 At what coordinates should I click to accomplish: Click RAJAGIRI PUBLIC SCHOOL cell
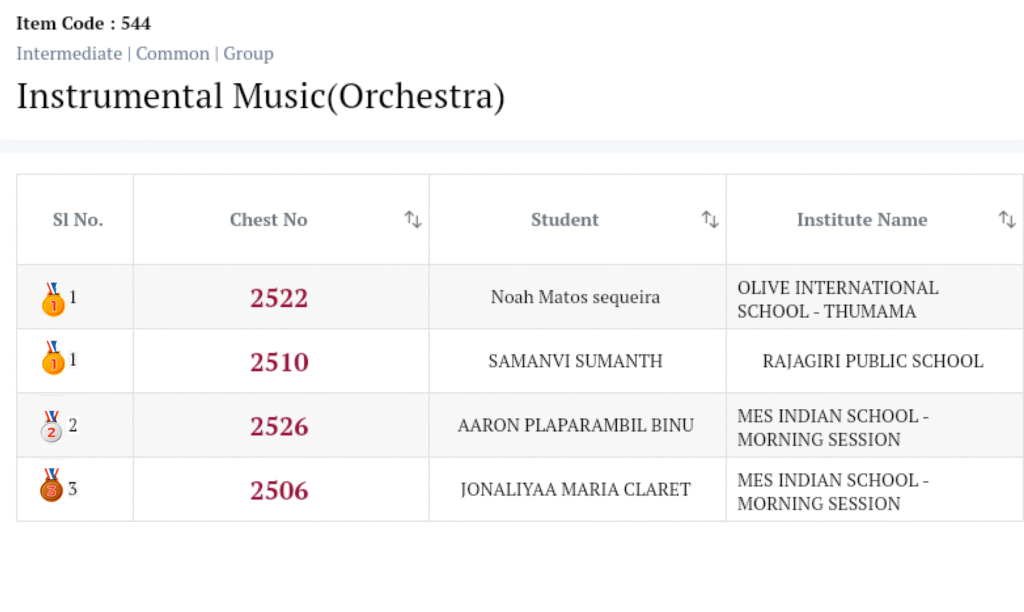872,361
